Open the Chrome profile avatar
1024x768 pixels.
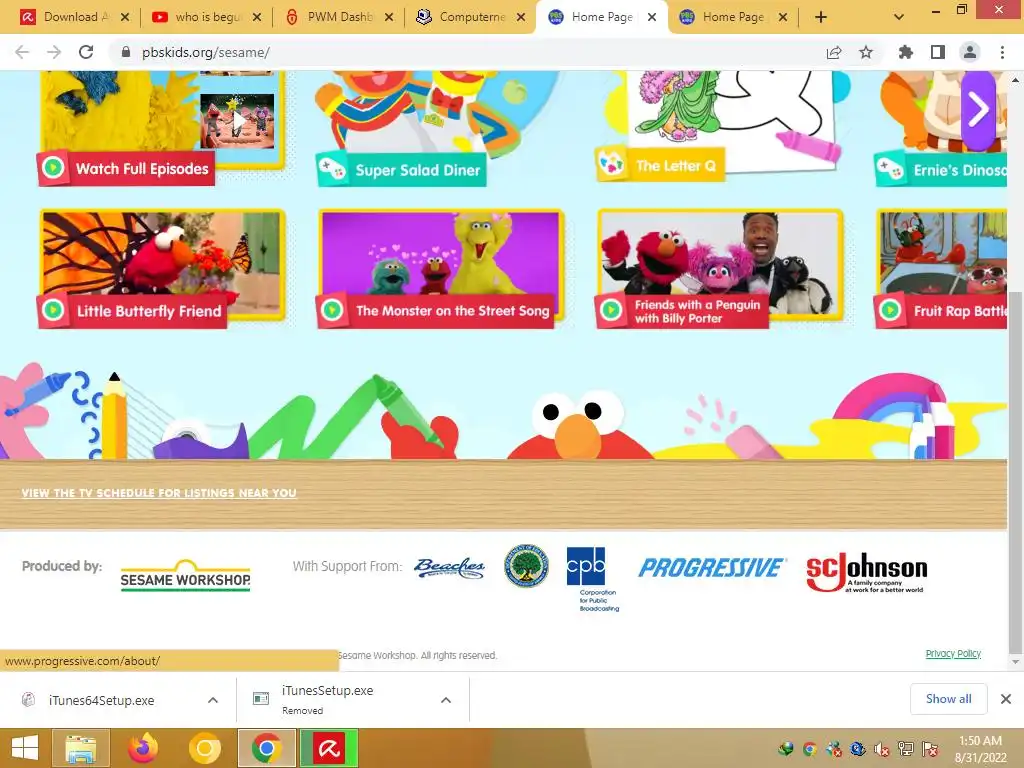970,52
